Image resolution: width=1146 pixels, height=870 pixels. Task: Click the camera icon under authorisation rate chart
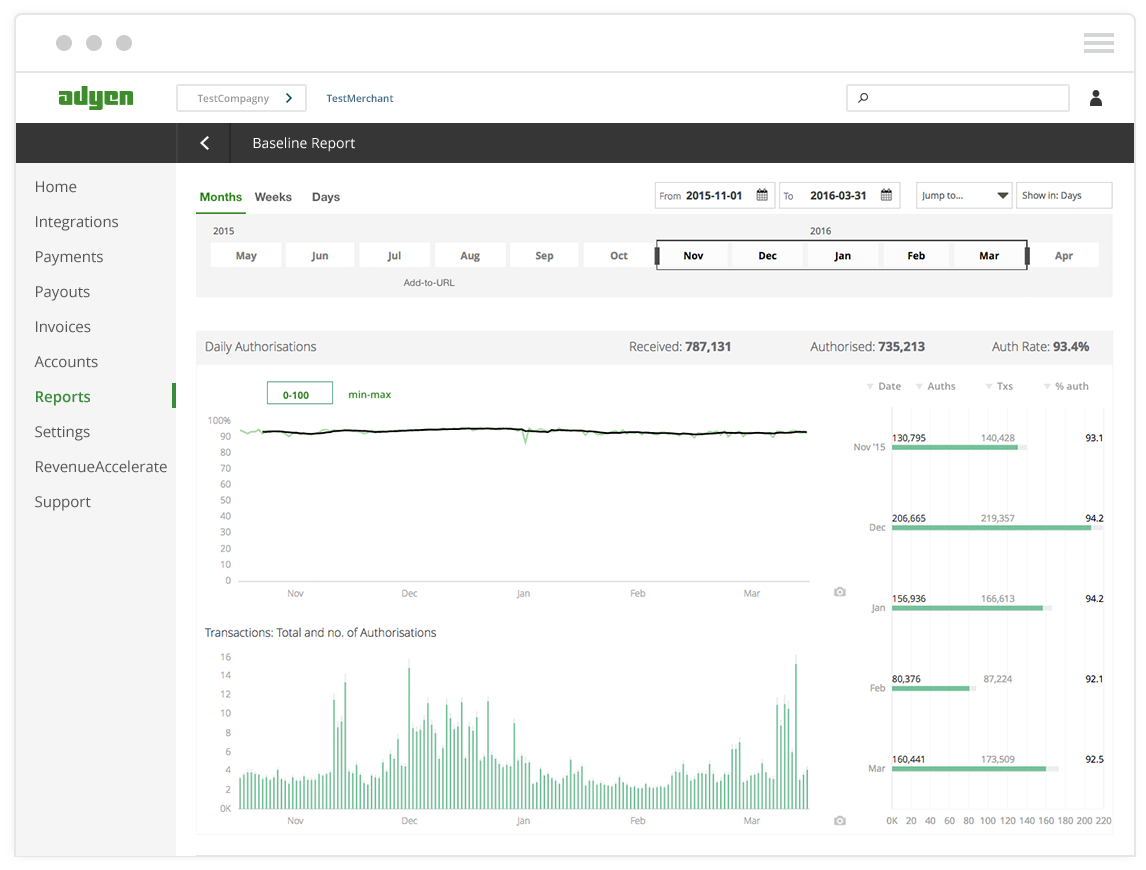click(840, 592)
